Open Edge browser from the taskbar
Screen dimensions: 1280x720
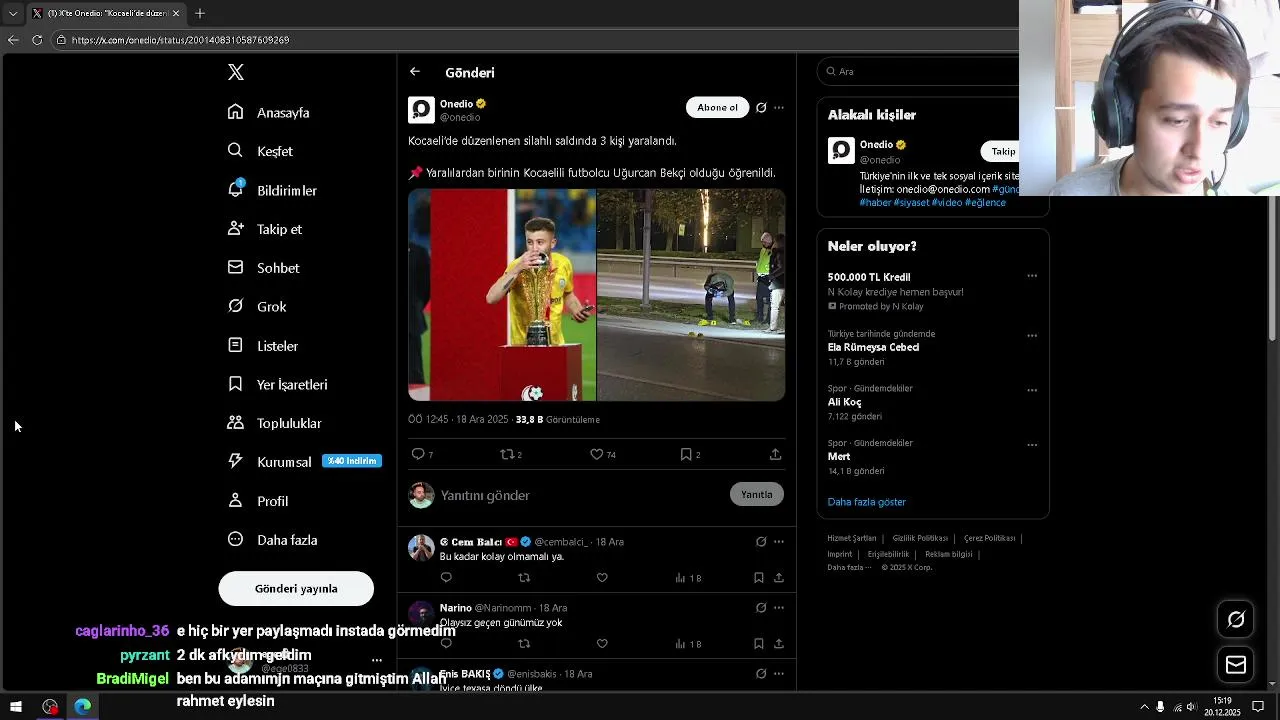(x=83, y=707)
